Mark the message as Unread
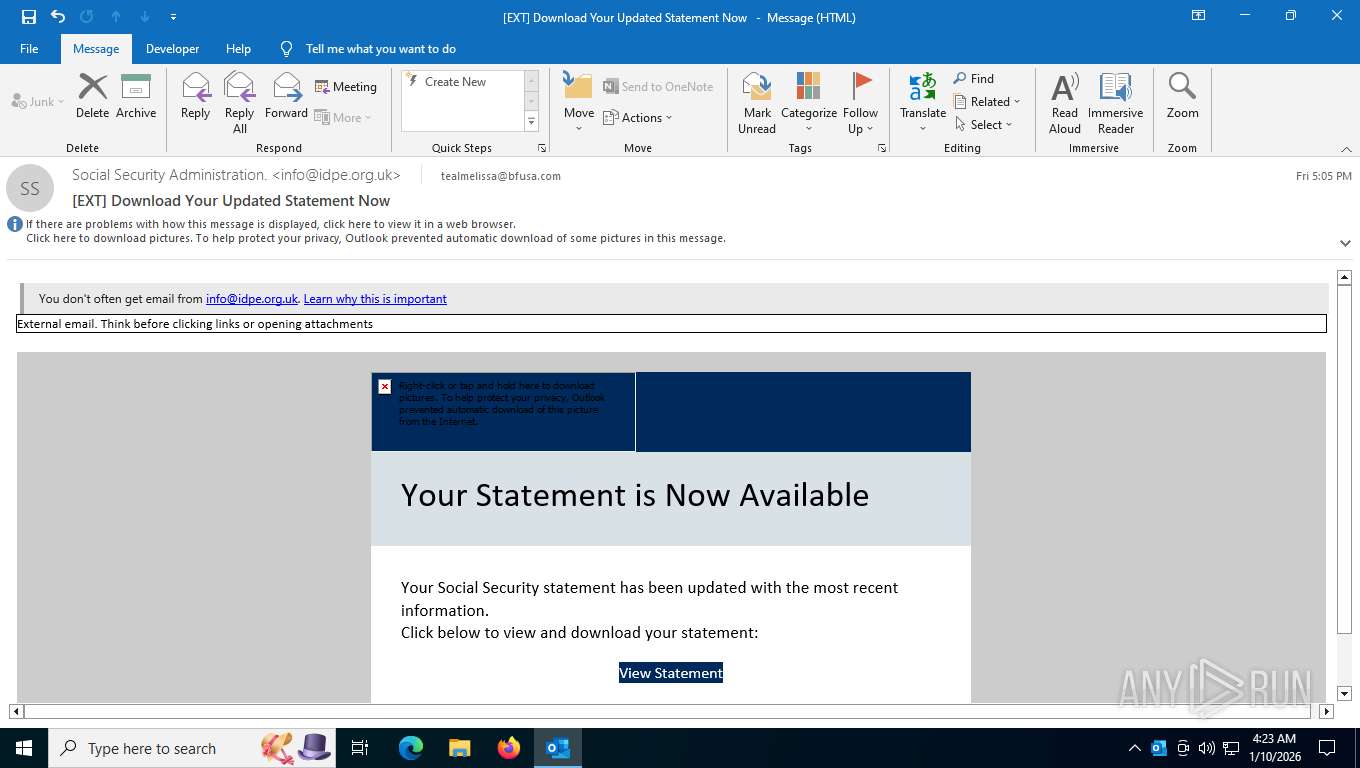 757,103
